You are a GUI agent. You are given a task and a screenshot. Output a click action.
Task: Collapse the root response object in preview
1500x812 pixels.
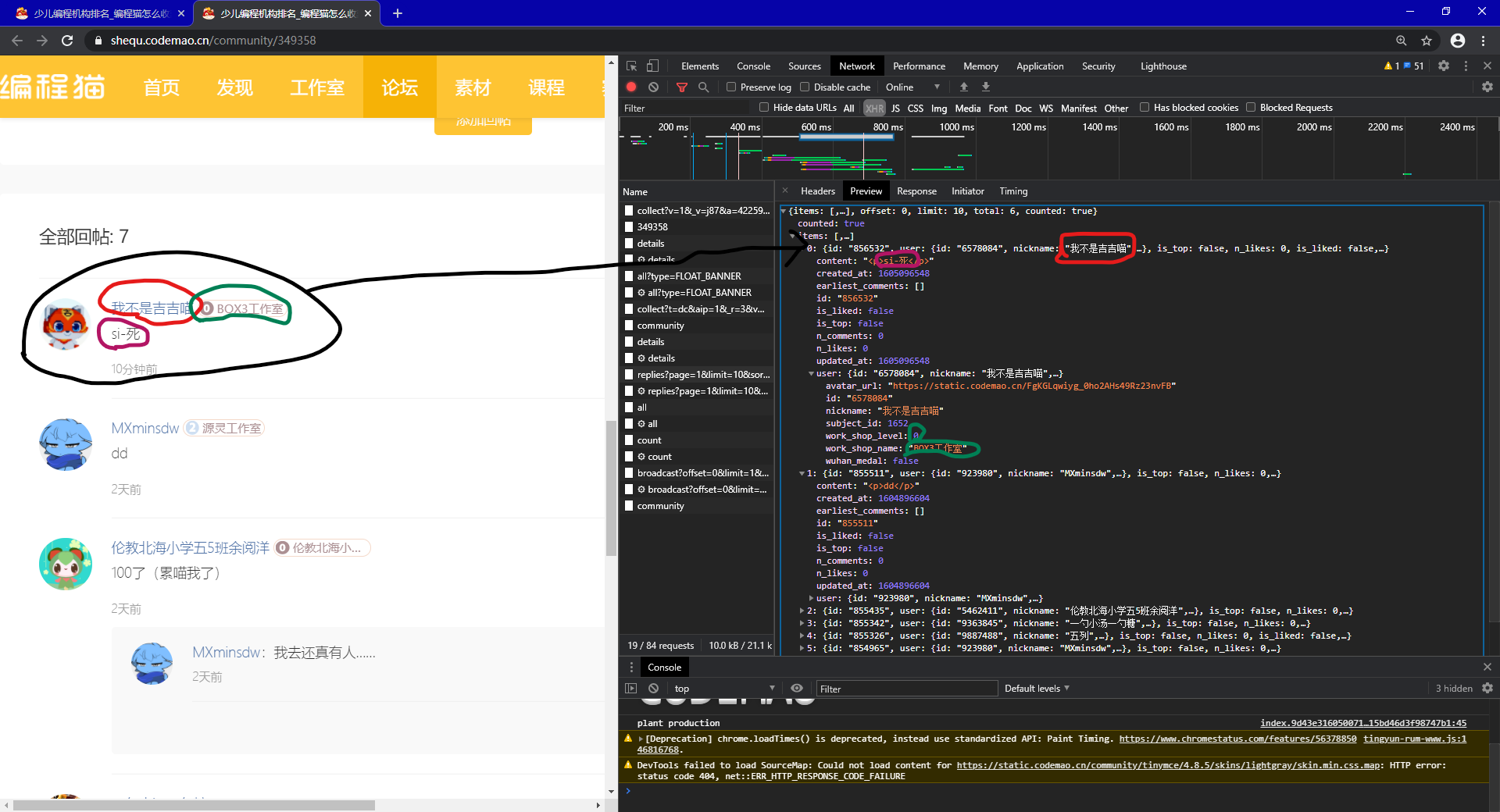784,212
